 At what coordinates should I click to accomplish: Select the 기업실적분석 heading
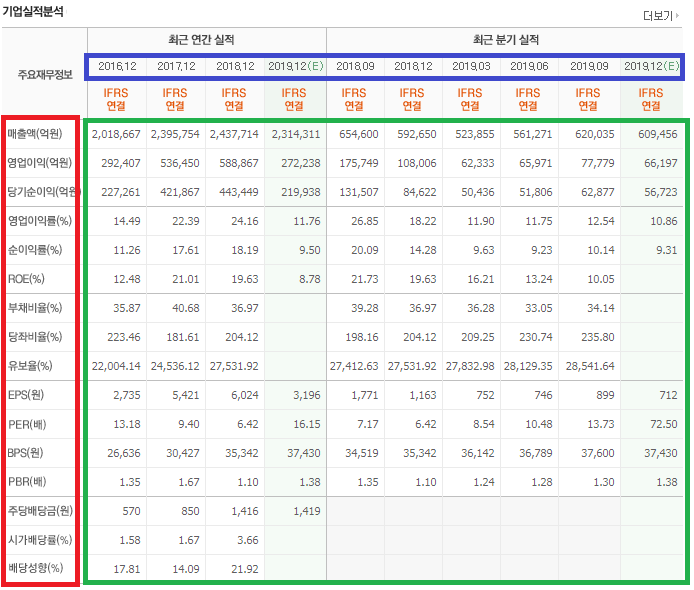point(33,11)
